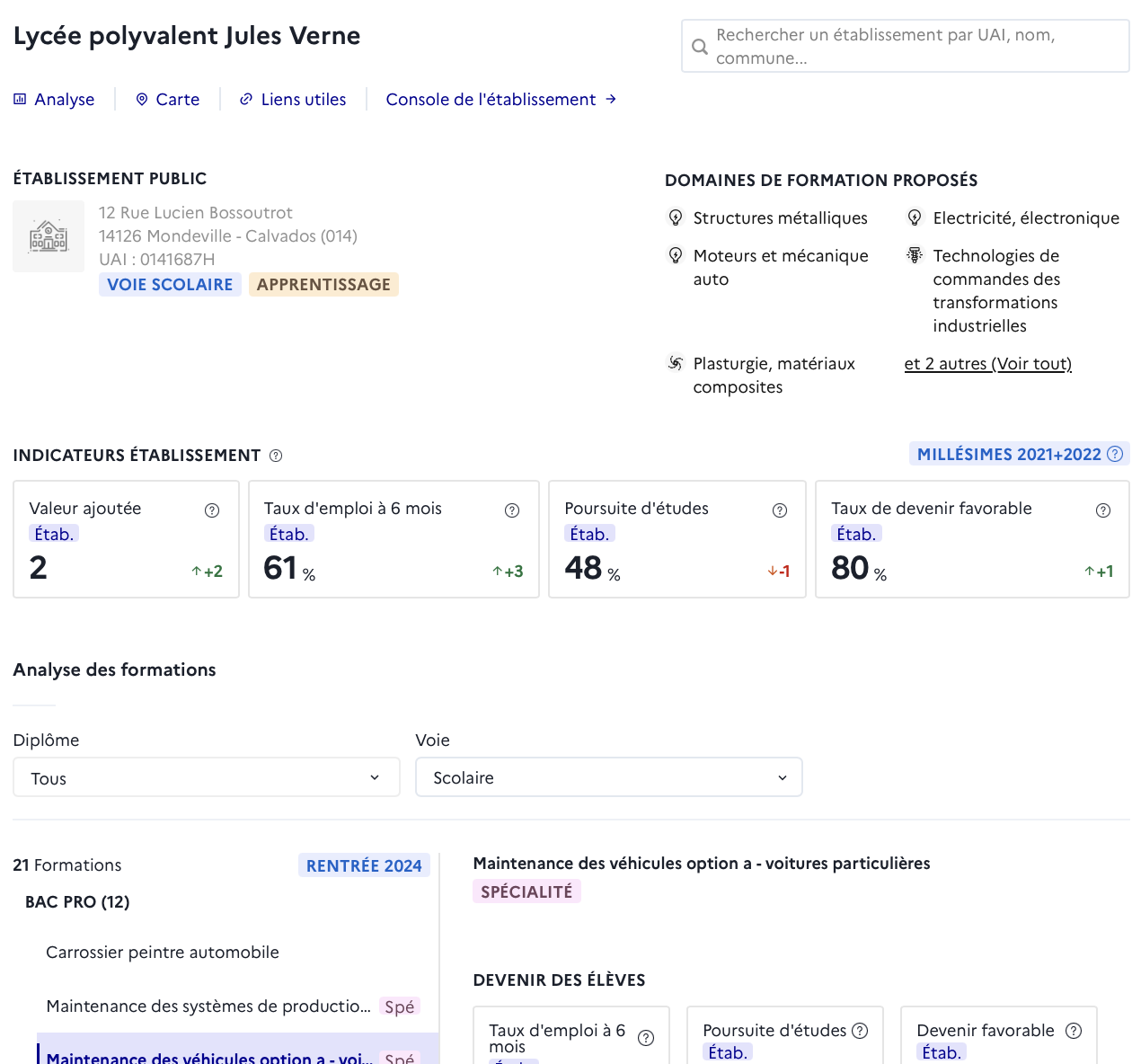Open help on Devenir favorable card
Image resolution: width=1132 pixels, height=1064 pixels.
(x=1074, y=1031)
